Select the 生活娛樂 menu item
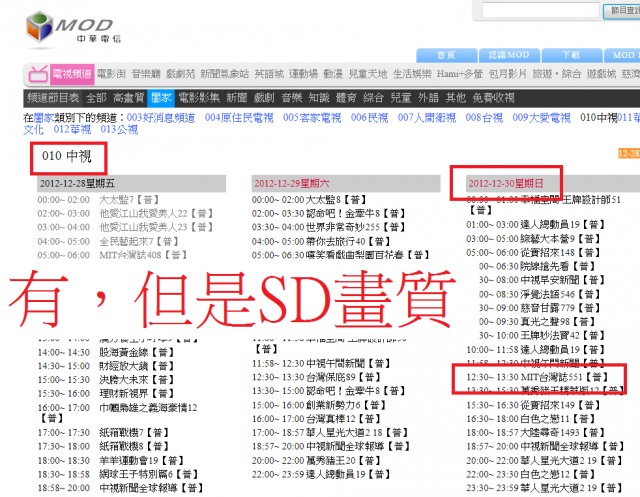 click(412, 74)
